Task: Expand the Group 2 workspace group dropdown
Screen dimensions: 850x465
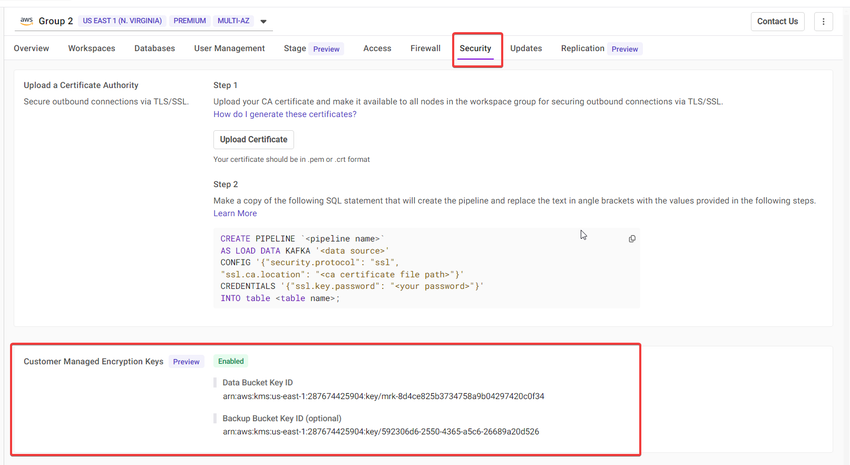Action: (263, 21)
